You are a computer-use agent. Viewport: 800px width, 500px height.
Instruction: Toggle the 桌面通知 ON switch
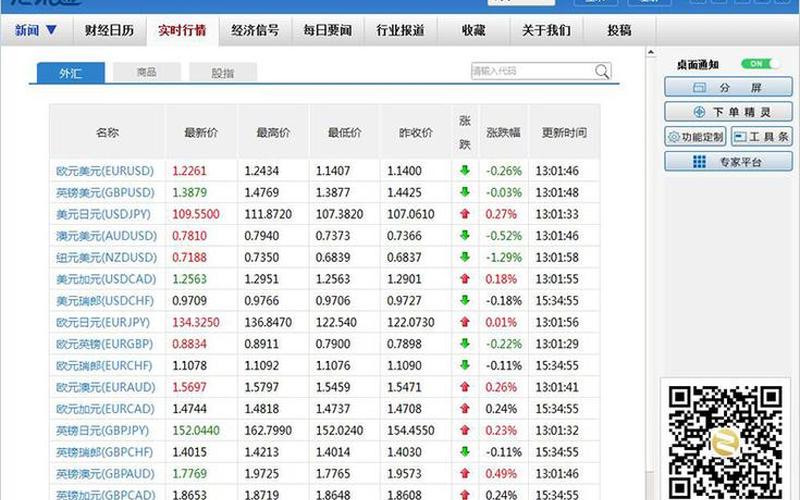760,64
